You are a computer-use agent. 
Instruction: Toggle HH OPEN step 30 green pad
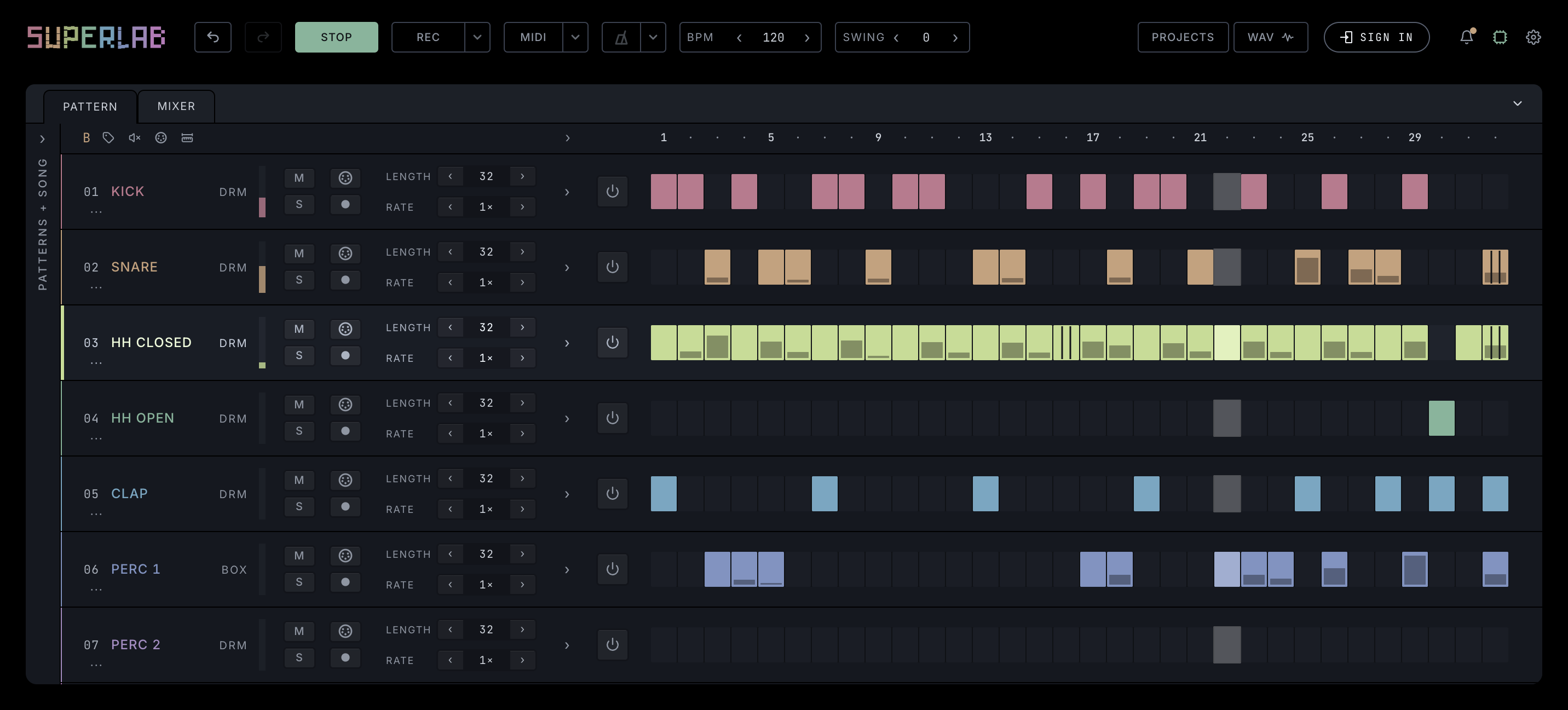1442,418
